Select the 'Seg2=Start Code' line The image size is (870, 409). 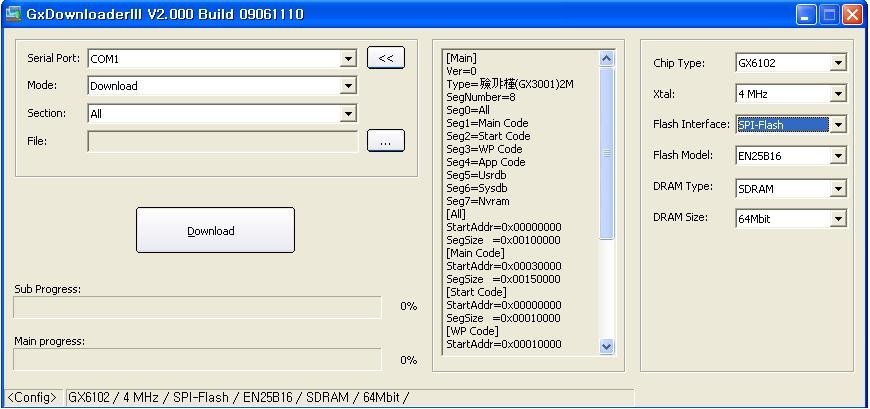[x=488, y=136]
